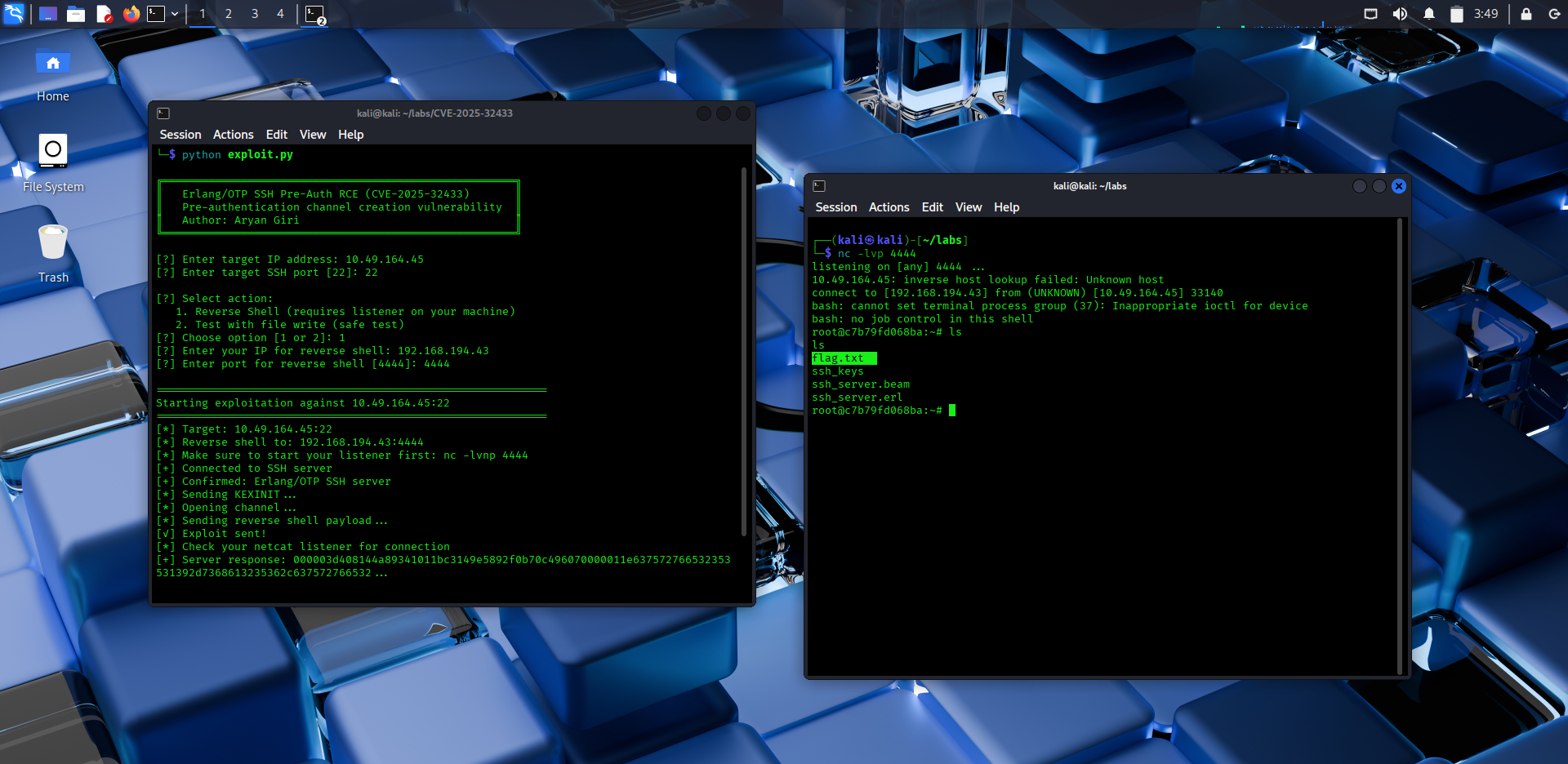Click the ssh_keys listing entry
This screenshot has height=764, width=1568.
[x=838, y=371]
